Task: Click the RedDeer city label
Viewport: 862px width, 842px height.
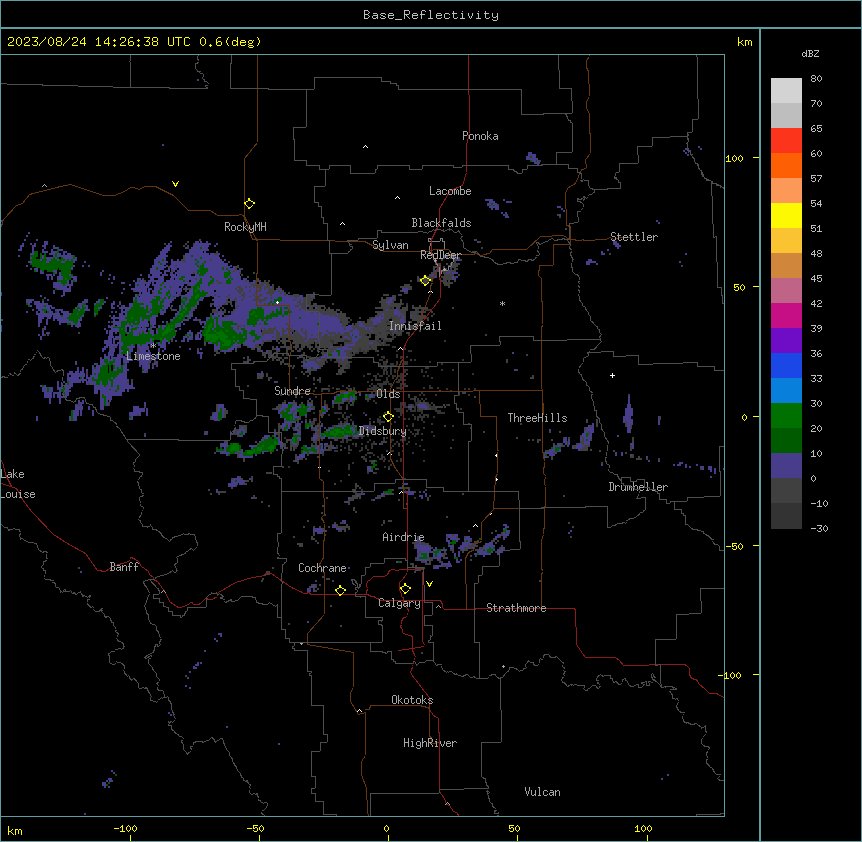Action: tap(440, 255)
